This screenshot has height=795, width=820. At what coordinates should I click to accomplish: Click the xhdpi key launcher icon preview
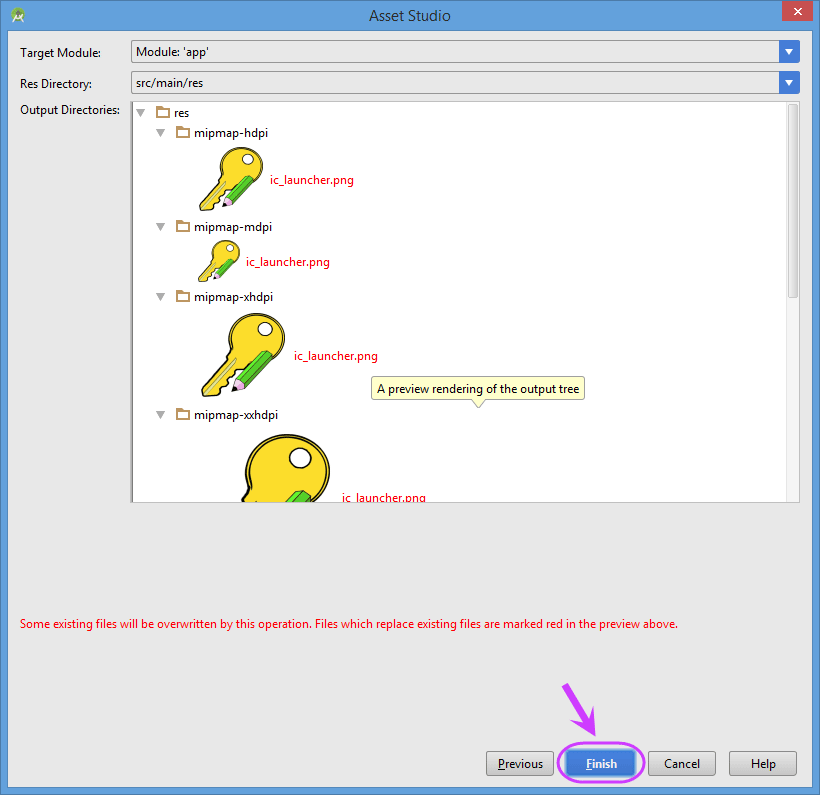click(243, 355)
